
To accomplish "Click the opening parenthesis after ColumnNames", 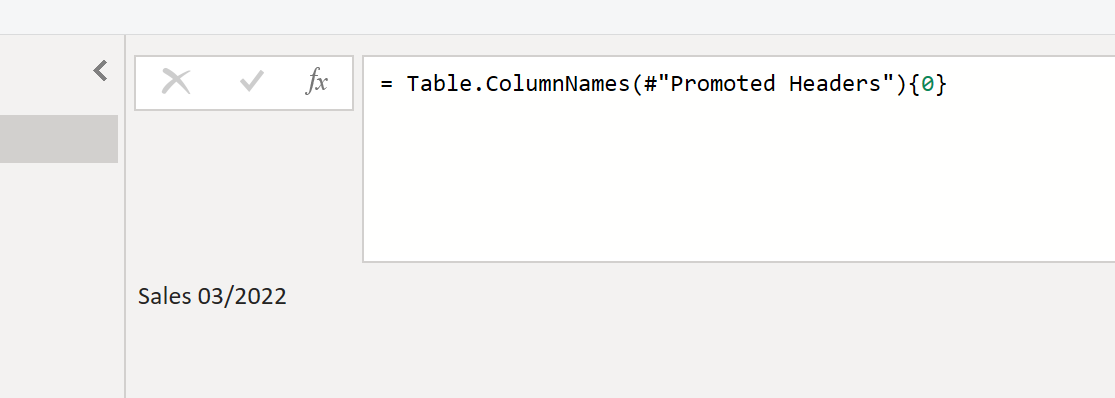I will 636,84.
